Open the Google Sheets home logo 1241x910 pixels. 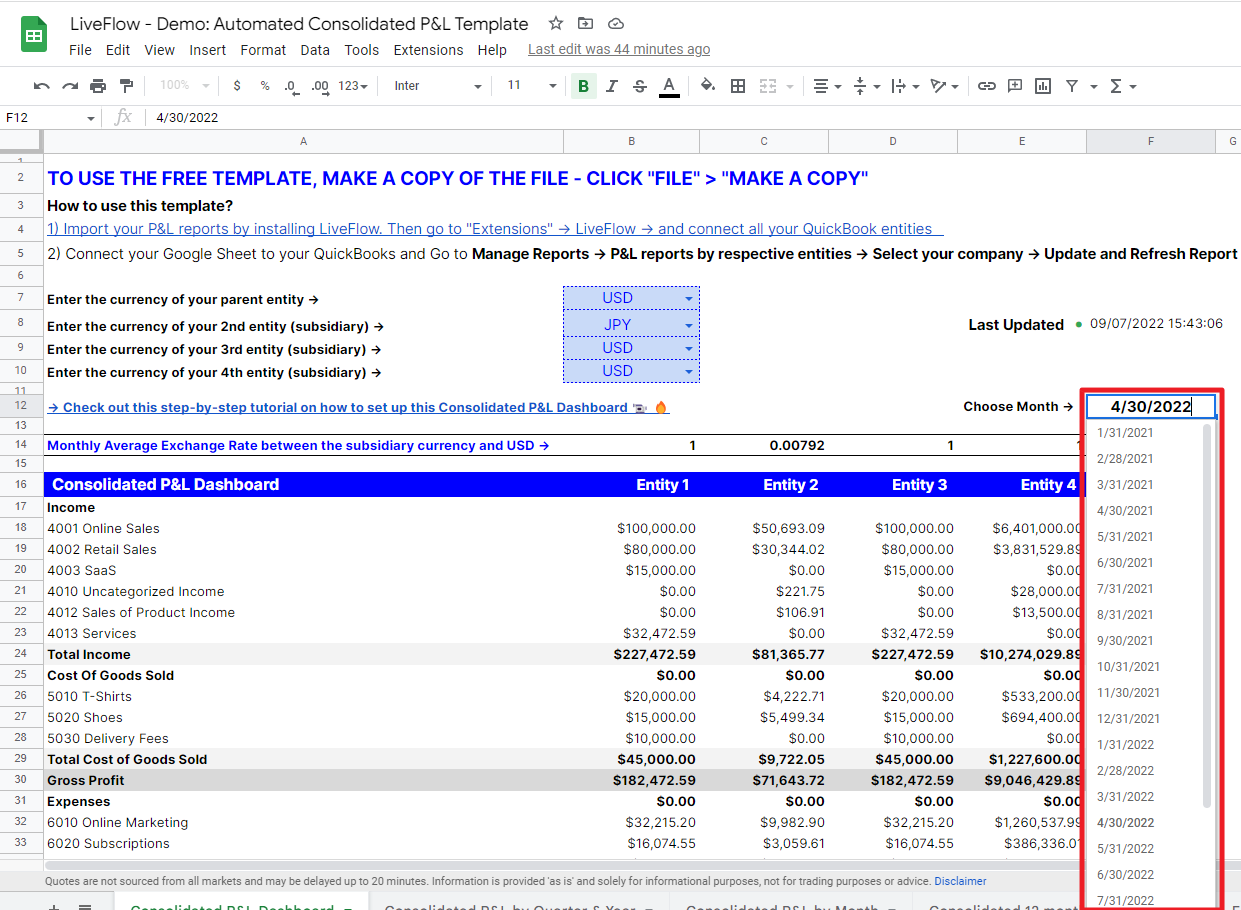[x=34, y=35]
